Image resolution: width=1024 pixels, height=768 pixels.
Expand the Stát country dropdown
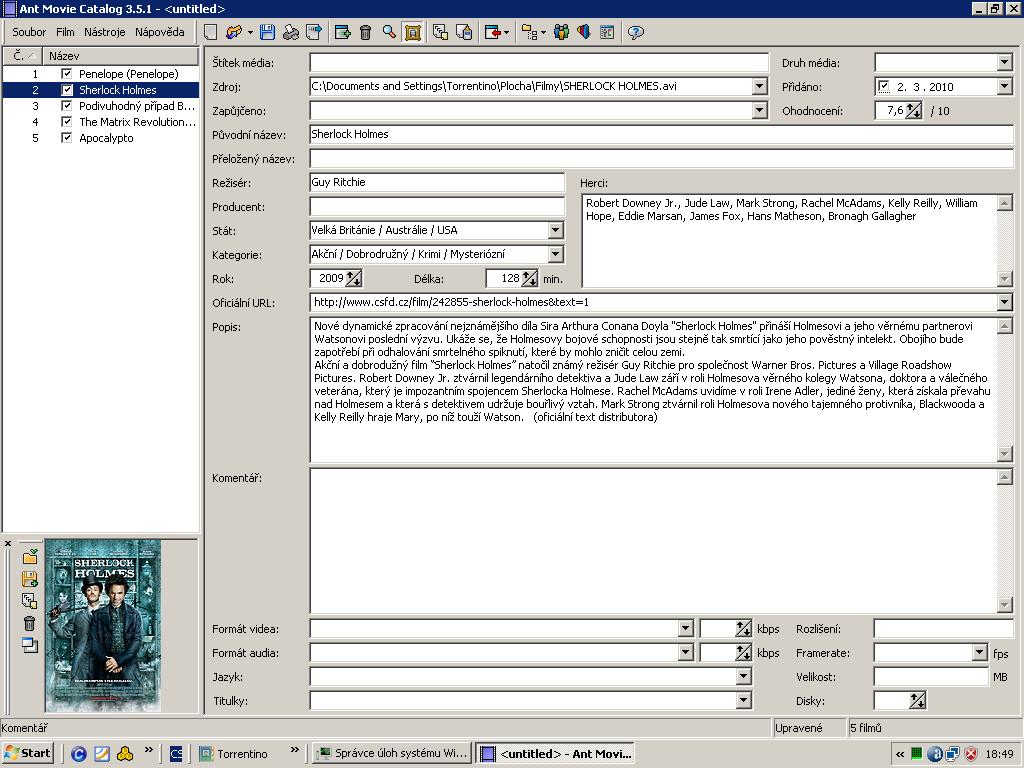pos(556,231)
